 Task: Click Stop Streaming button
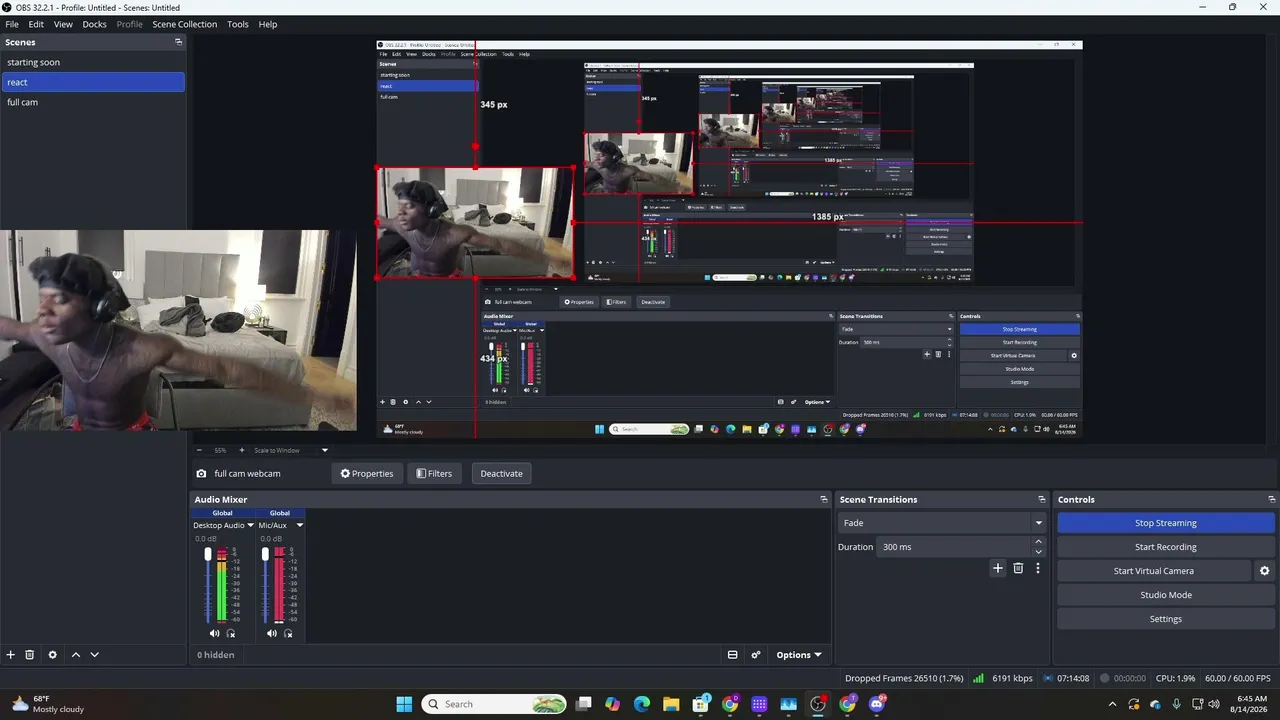(x=1165, y=523)
